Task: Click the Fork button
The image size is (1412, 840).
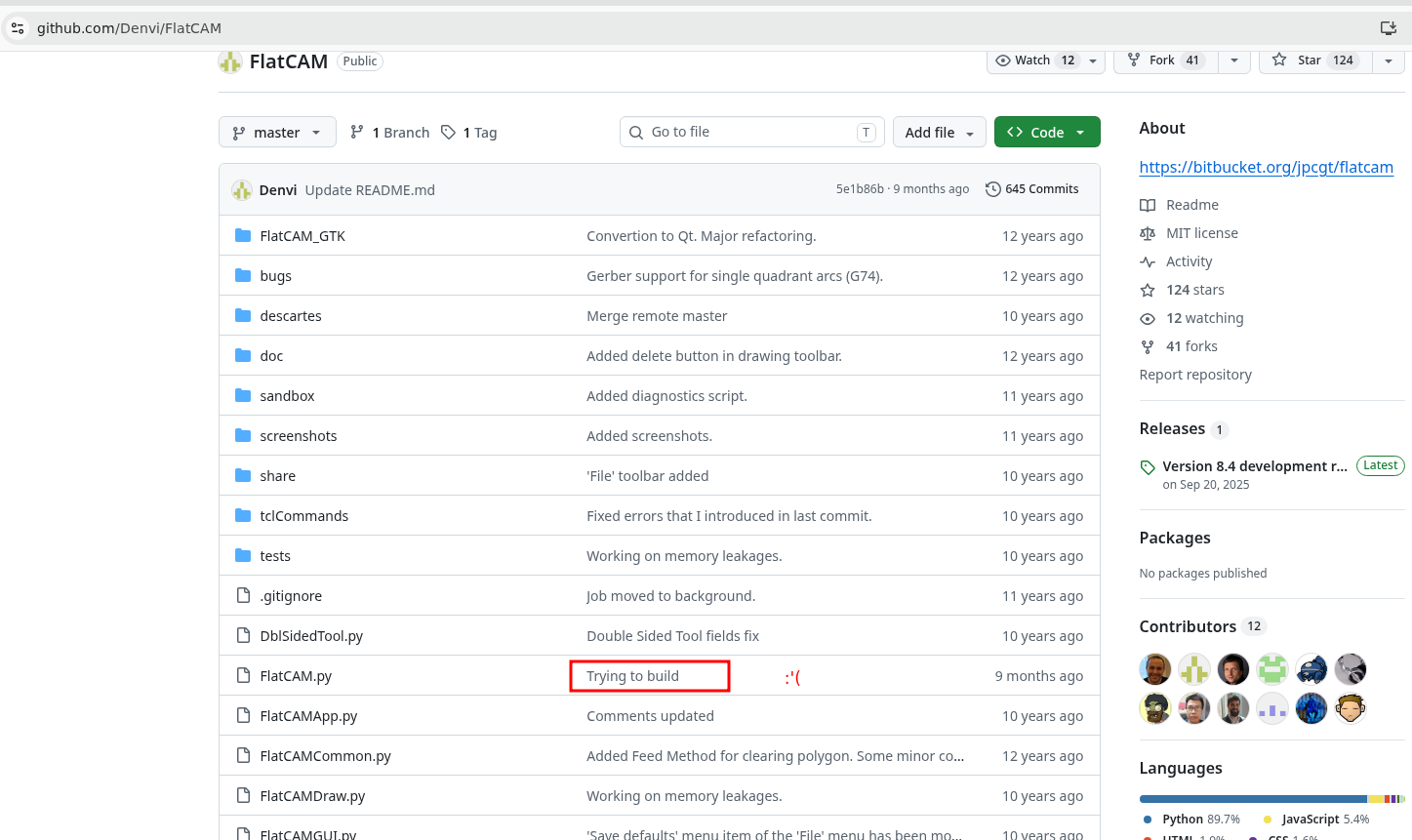Action: (x=1167, y=60)
